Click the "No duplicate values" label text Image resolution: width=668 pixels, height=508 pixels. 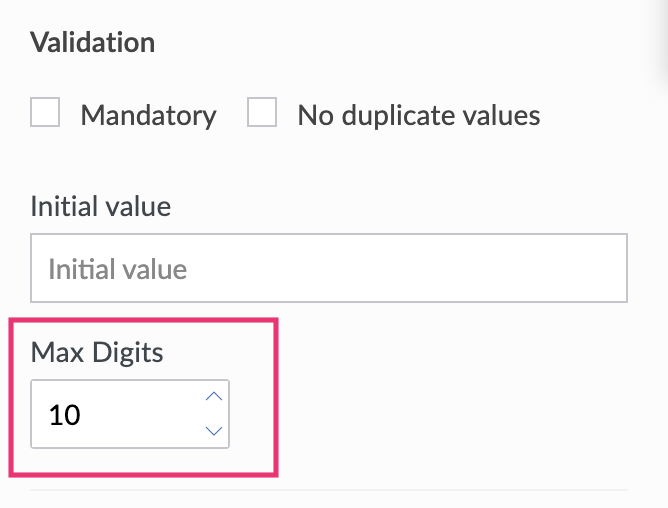pyautogui.click(x=418, y=115)
